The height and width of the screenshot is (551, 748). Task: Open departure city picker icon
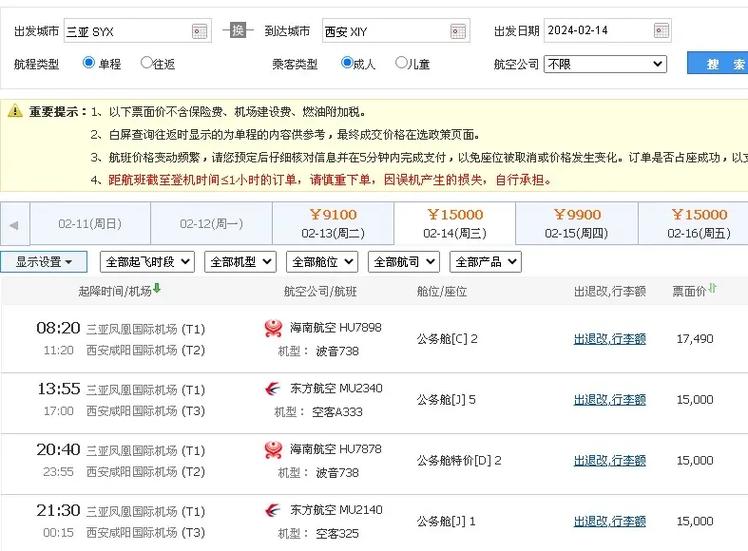click(200, 31)
